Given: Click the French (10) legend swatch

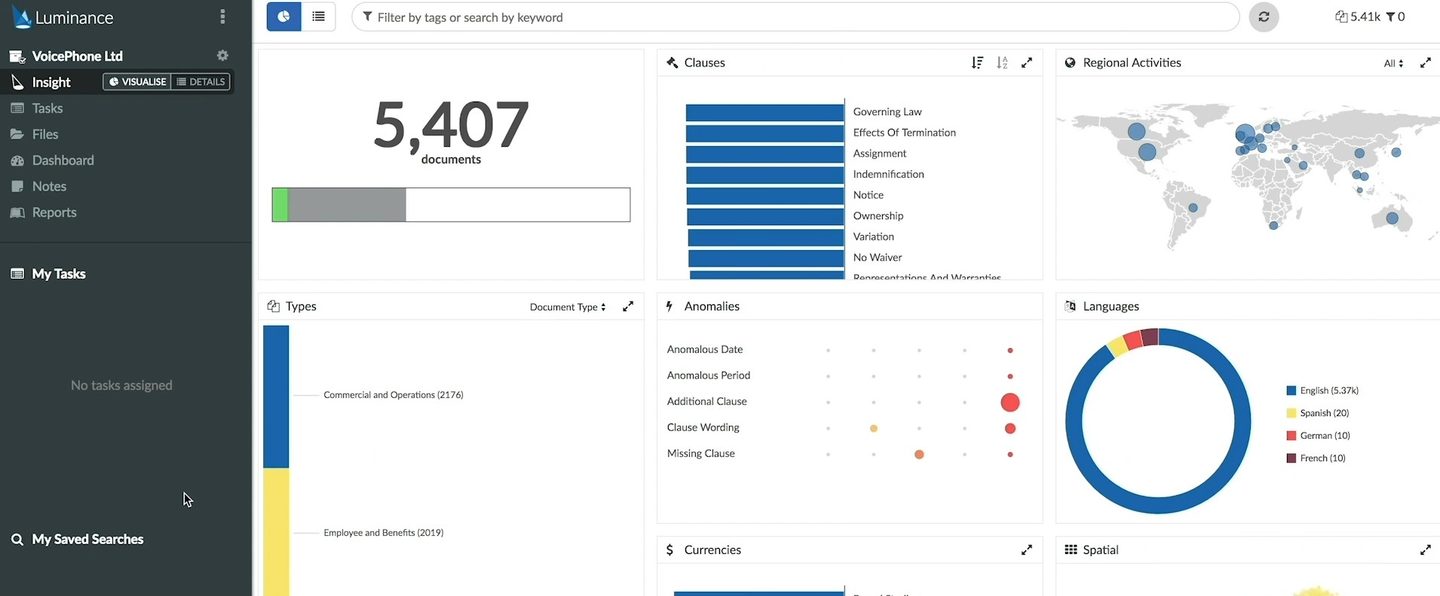Looking at the screenshot, I should pyautogui.click(x=1291, y=458).
